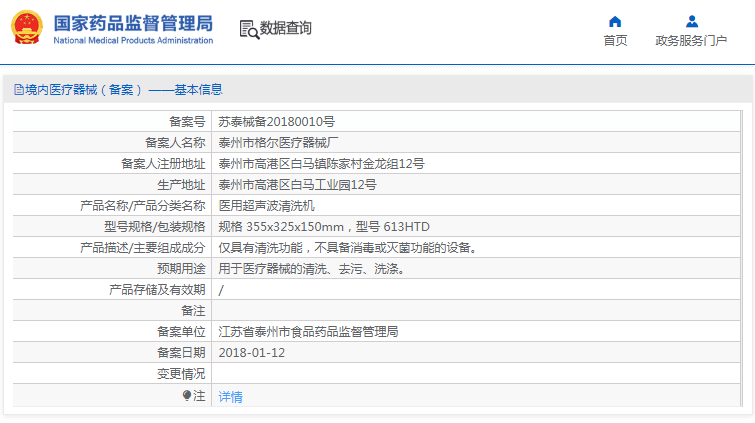The width and height of the screenshot is (755, 423).
Task: Click the National Medical Products Administration text
Action: pos(133,40)
